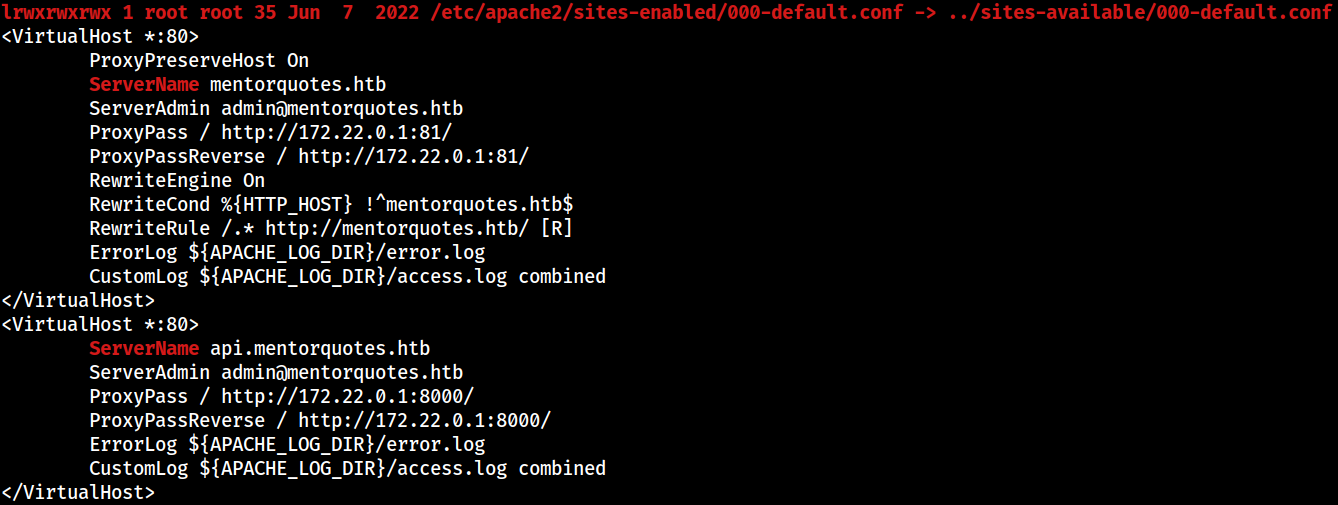Click the ProxyPreserveHost On line
Viewport: 1338px width, 505px height.
199,60
